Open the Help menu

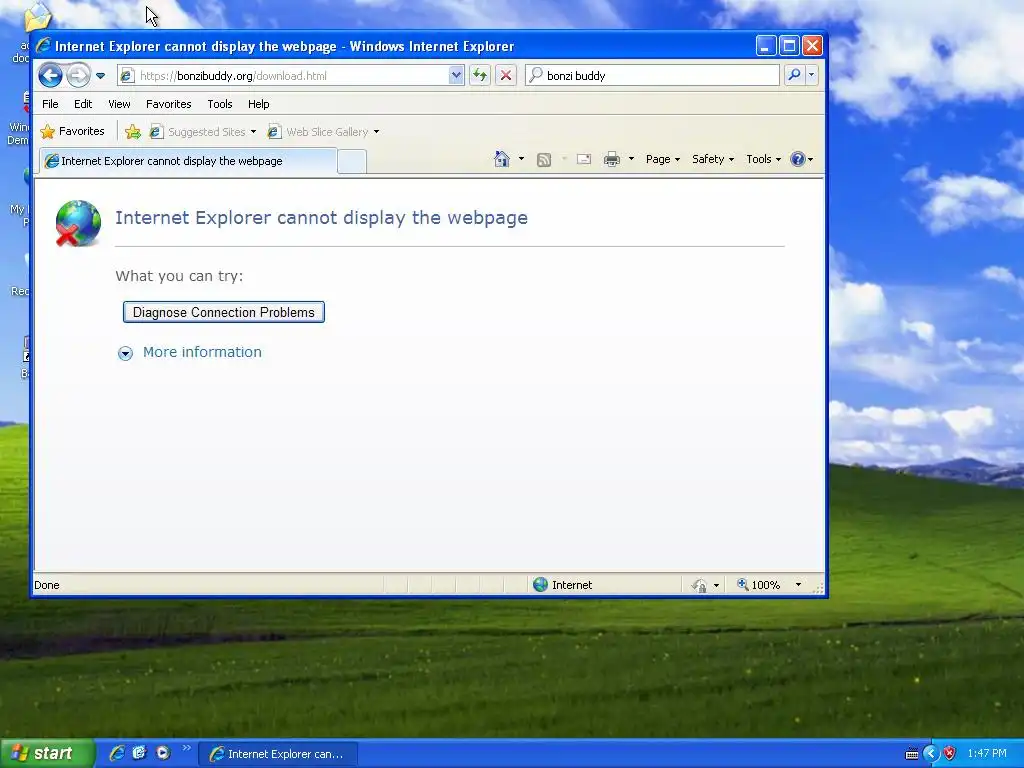click(259, 104)
